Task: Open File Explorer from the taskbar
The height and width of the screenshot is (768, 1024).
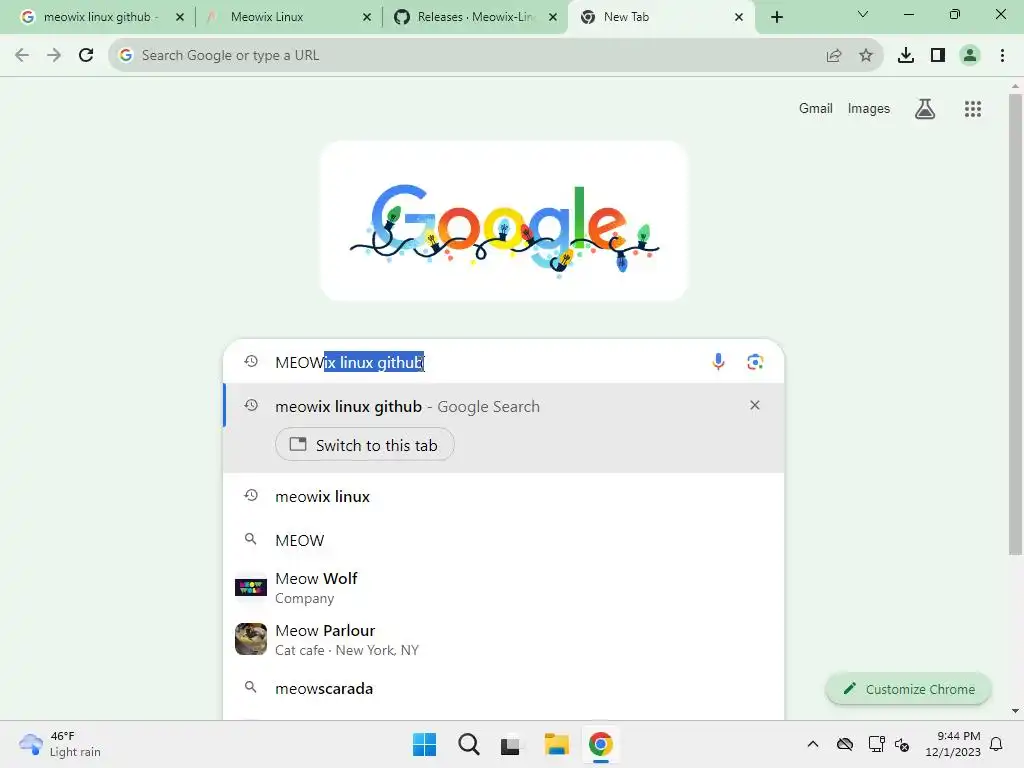Action: [x=556, y=744]
